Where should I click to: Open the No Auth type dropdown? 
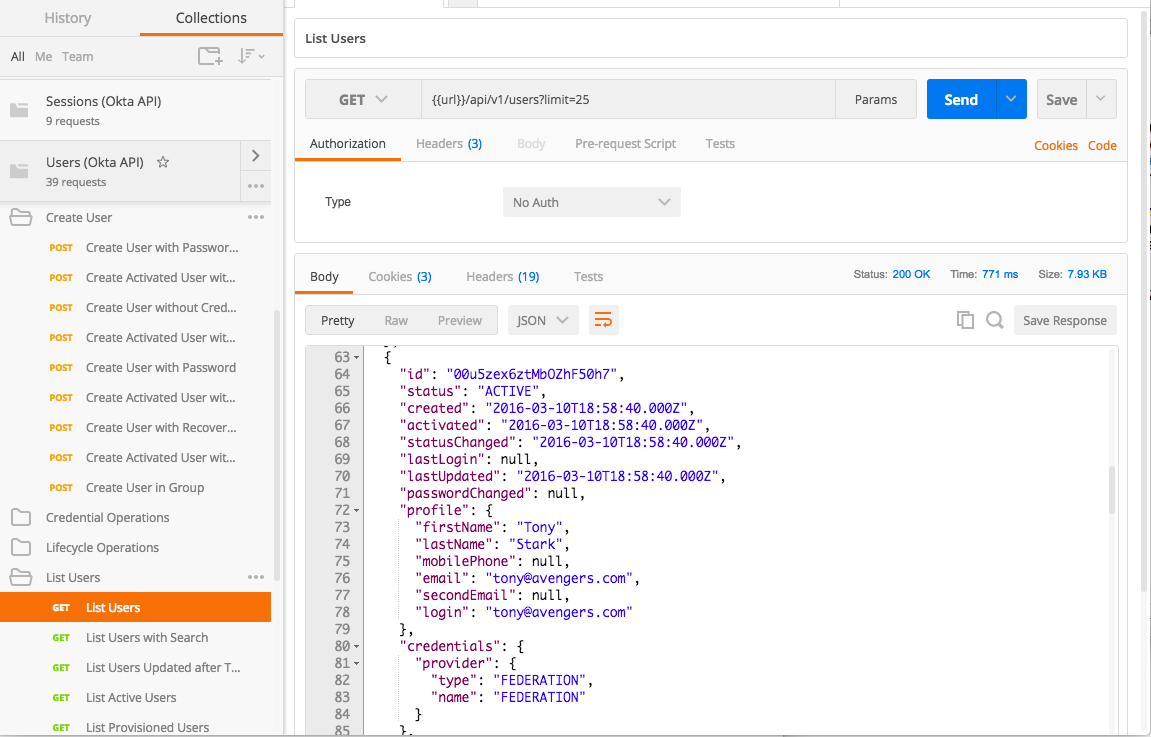(x=591, y=202)
